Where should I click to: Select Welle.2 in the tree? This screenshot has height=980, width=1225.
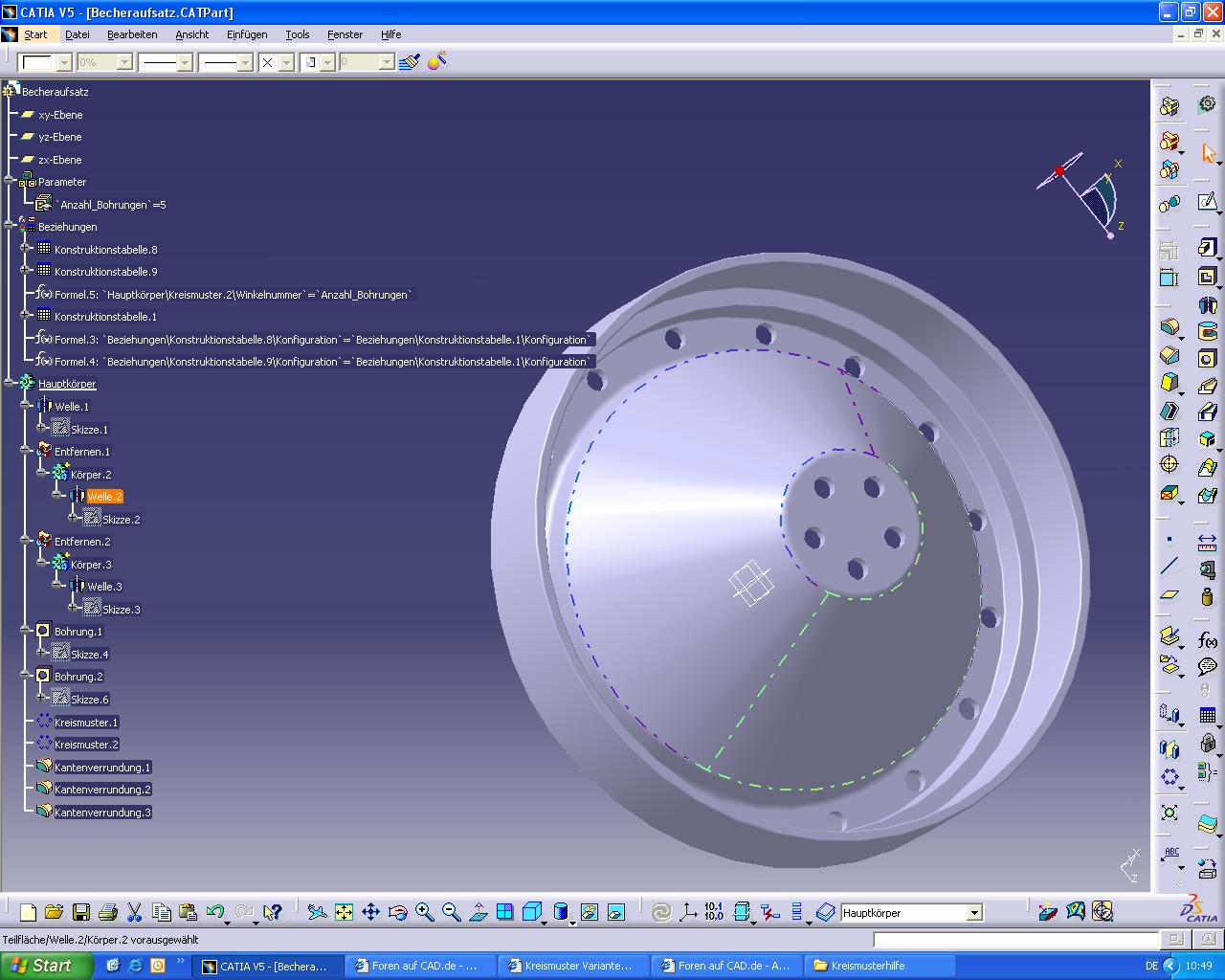point(104,497)
